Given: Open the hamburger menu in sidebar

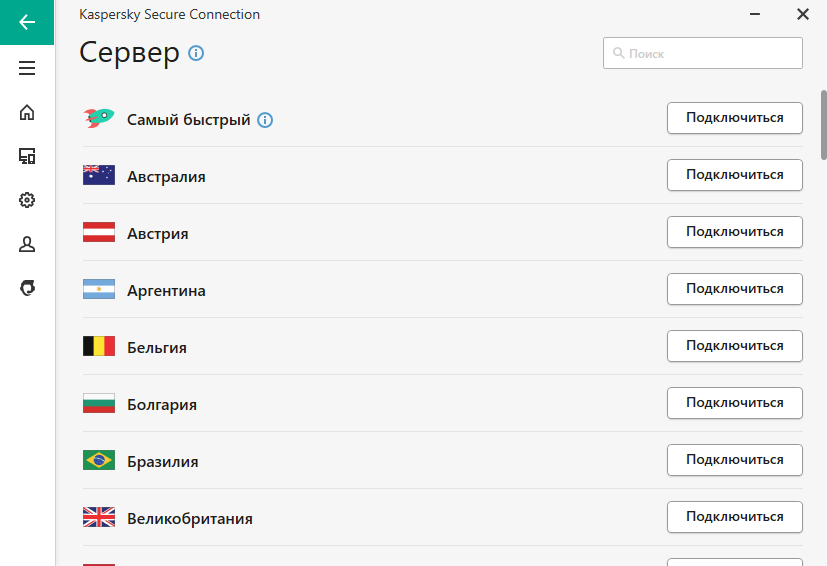Looking at the screenshot, I should click(x=27, y=68).
